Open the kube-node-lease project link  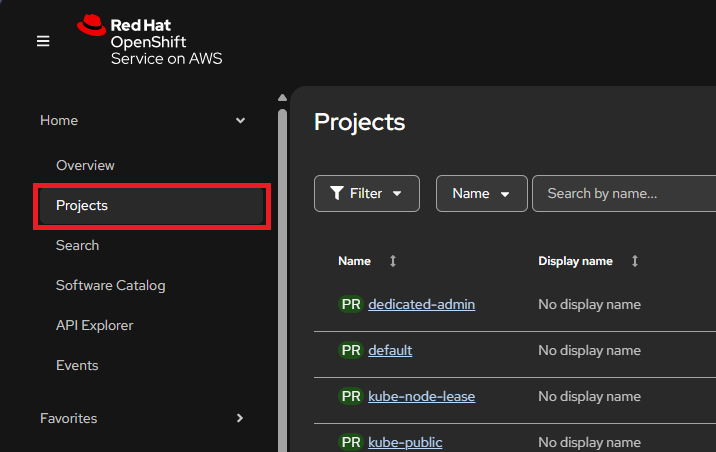tap(421, 396)
